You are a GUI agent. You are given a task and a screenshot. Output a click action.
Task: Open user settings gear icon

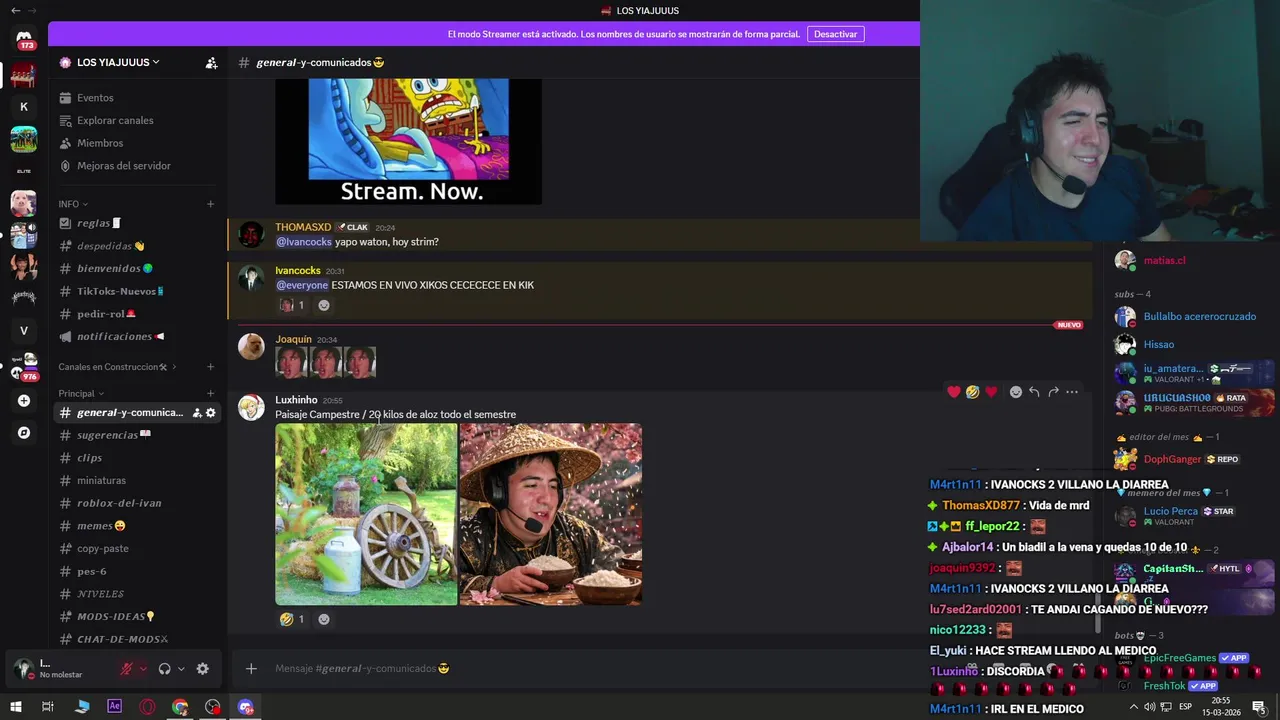(202, 669)
